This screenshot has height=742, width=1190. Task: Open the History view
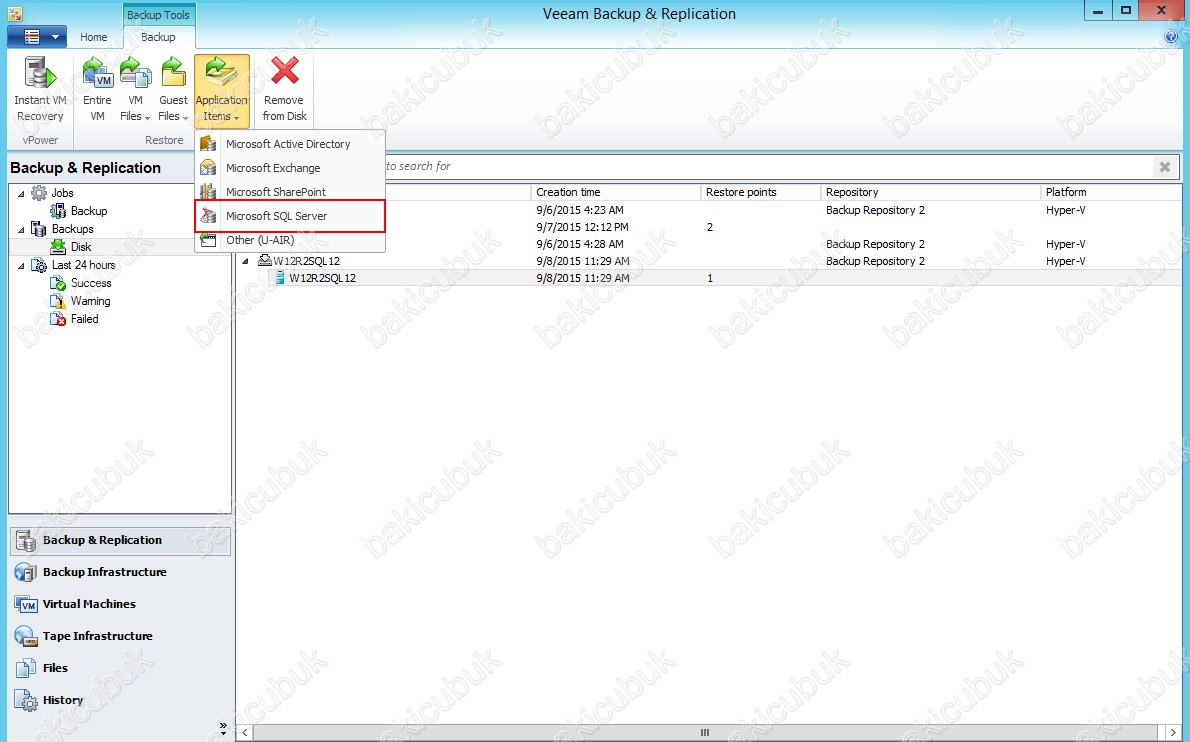120,700
